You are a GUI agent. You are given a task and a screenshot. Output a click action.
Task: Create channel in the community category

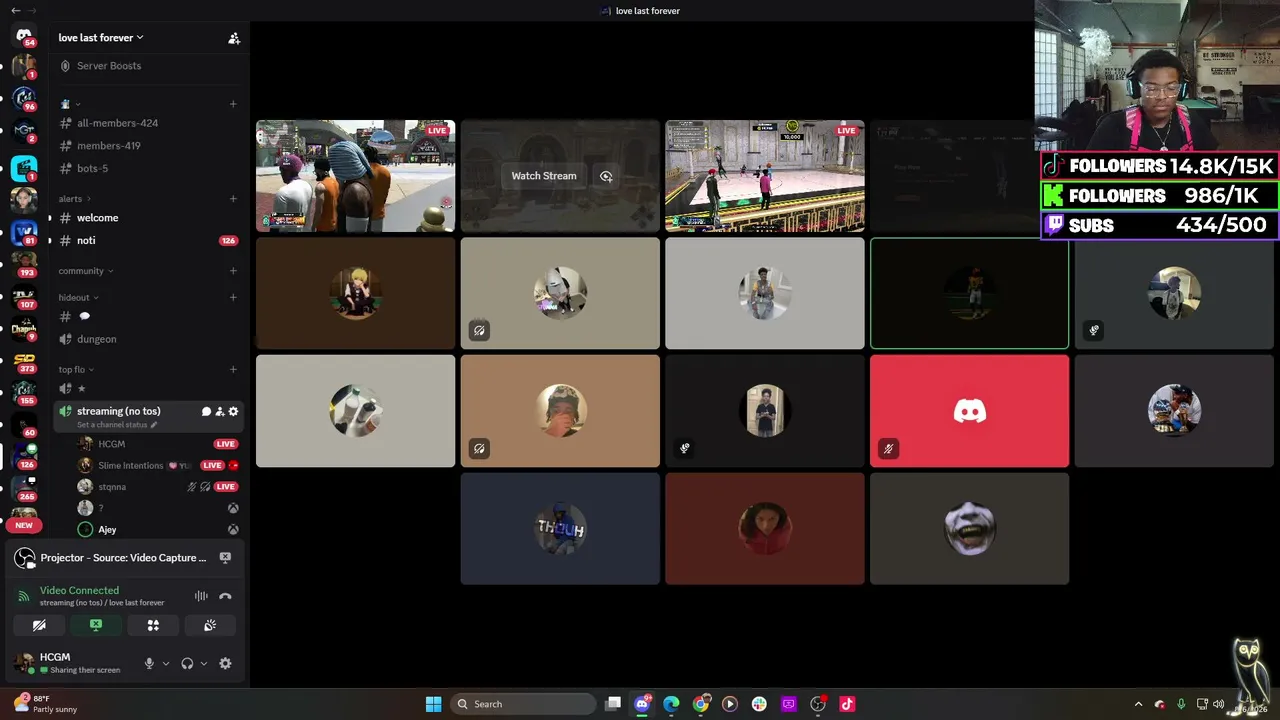pyautogui.click(x=233, y=271)
